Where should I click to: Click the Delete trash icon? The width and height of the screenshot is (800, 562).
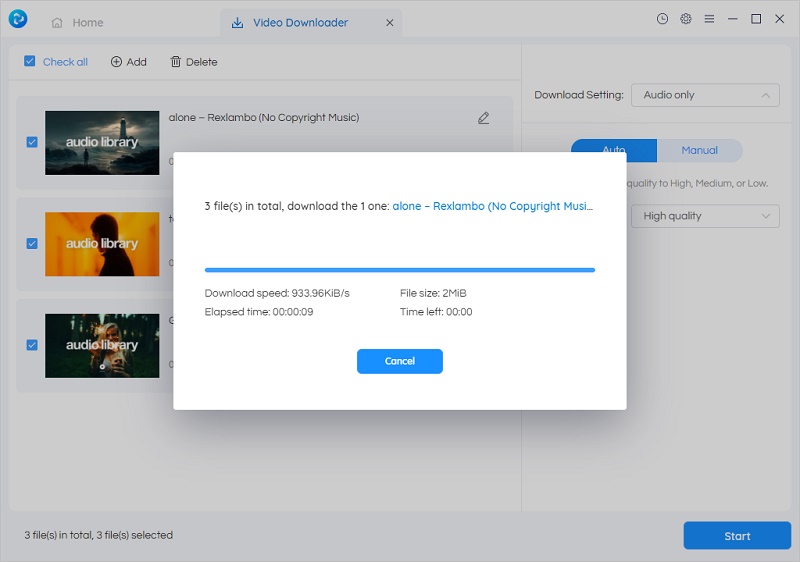(176, 62)
